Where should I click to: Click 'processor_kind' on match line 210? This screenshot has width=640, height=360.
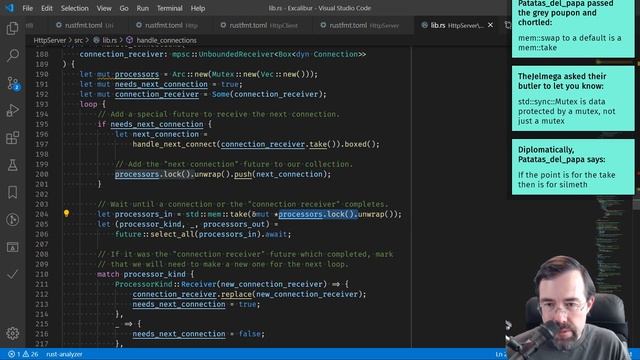point(154,274)
